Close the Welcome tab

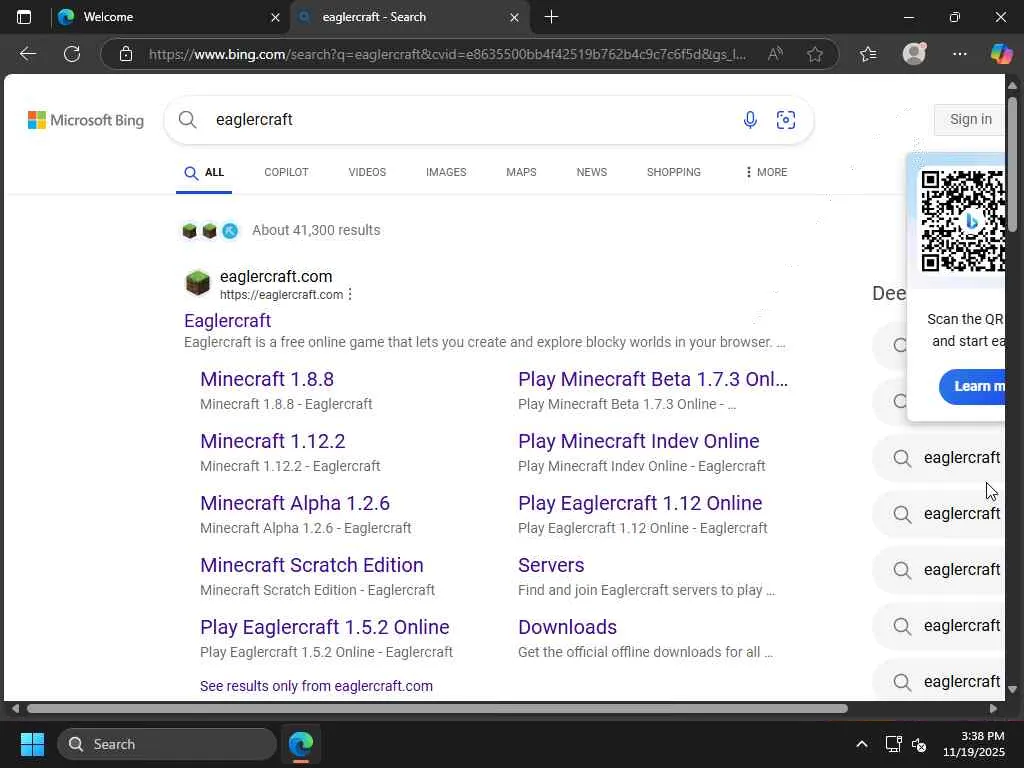point(275,18)
